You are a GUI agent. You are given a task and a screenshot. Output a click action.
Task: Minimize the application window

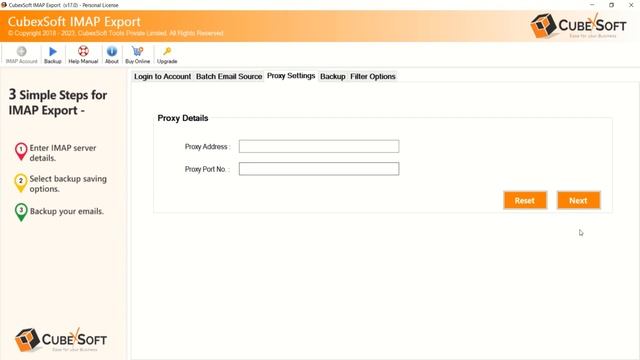click(x=592, y=5)
